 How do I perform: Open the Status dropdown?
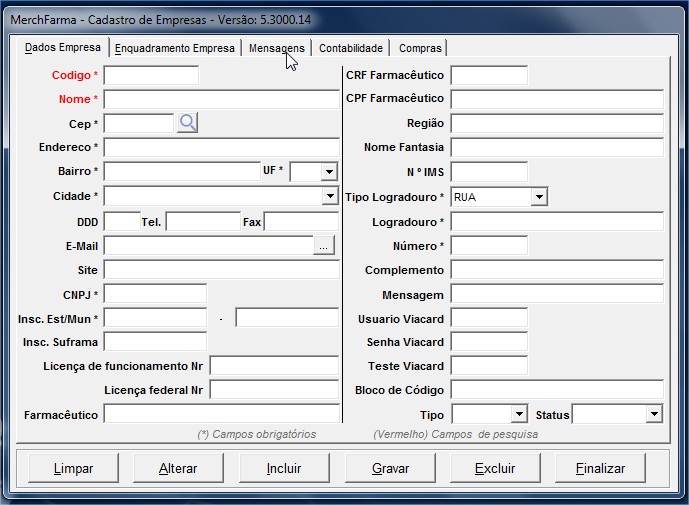tap(653, 414)
